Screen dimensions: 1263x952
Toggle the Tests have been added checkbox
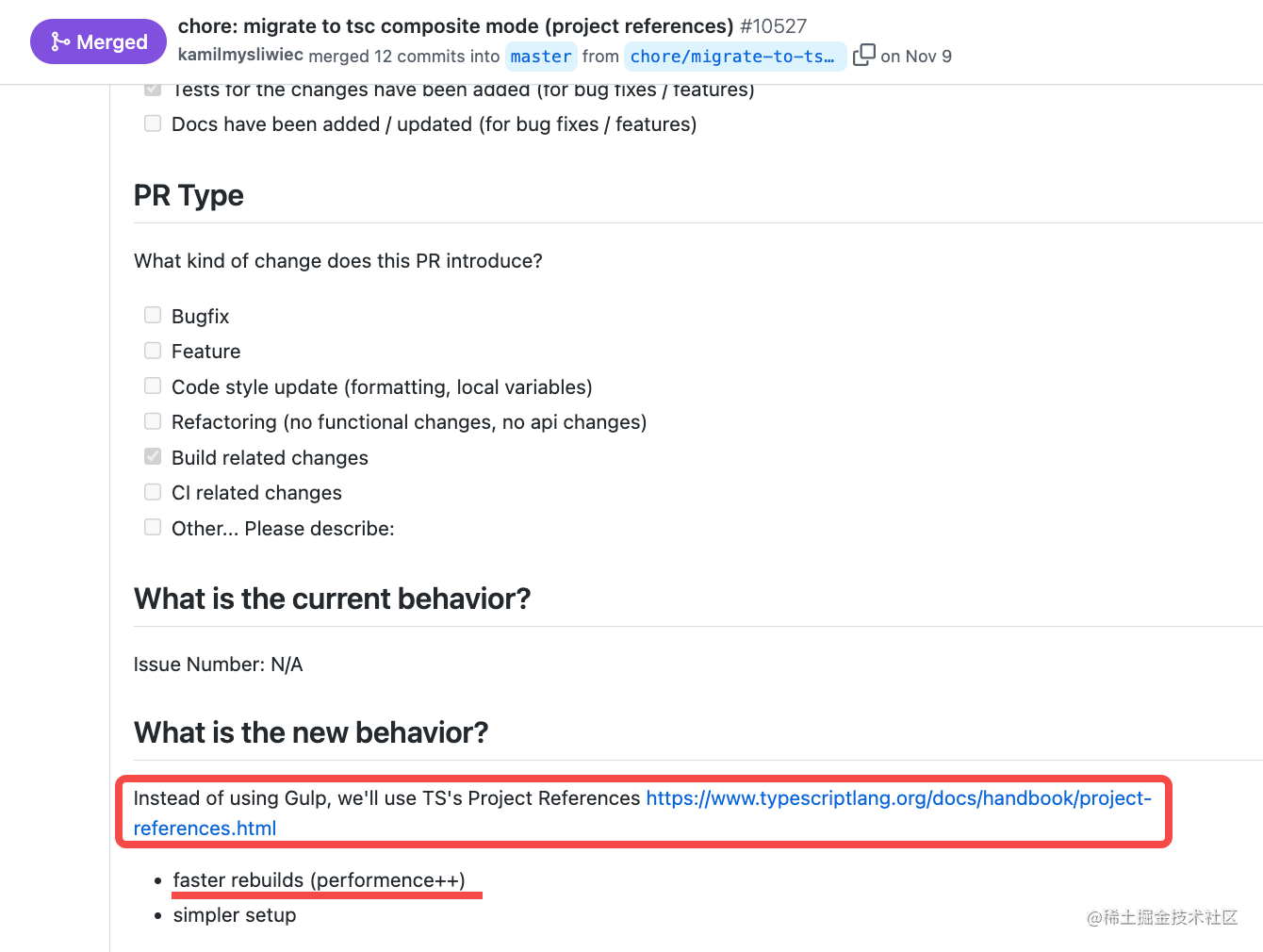(x=153, y=90)
